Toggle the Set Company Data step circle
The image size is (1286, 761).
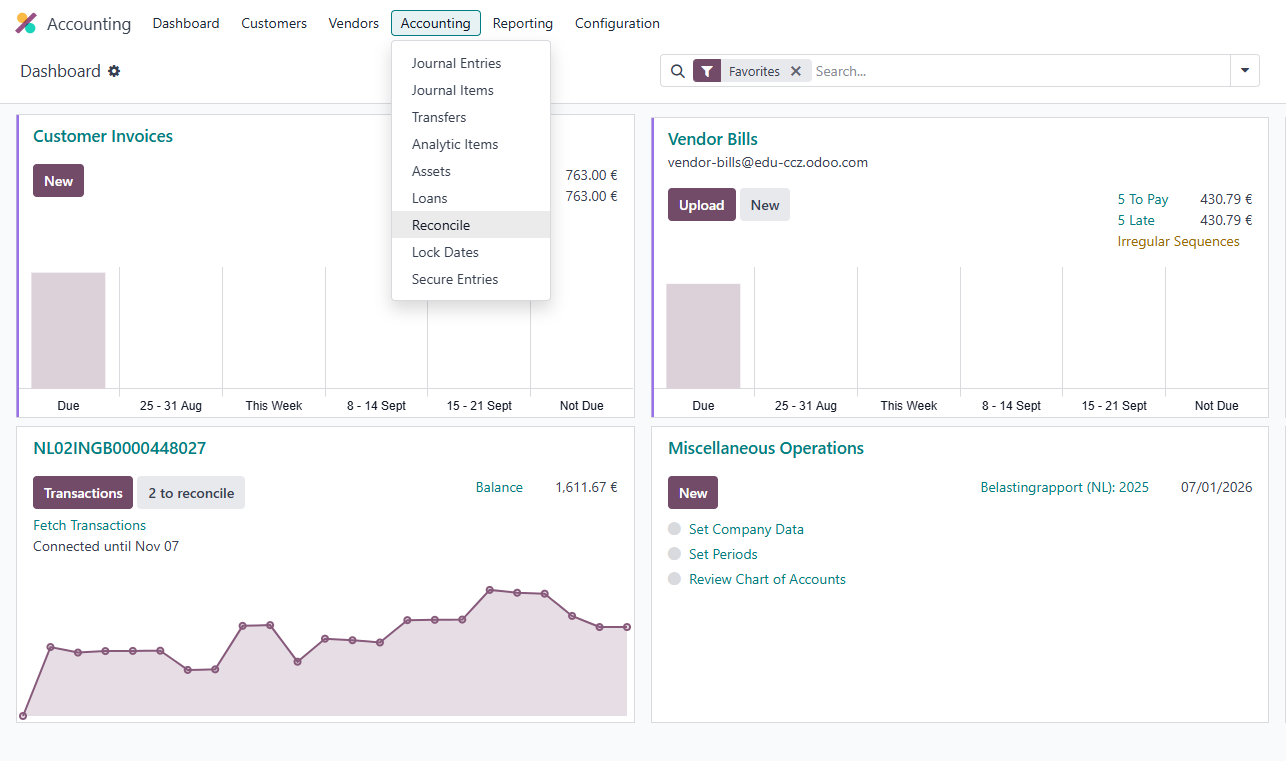point(674,529)
